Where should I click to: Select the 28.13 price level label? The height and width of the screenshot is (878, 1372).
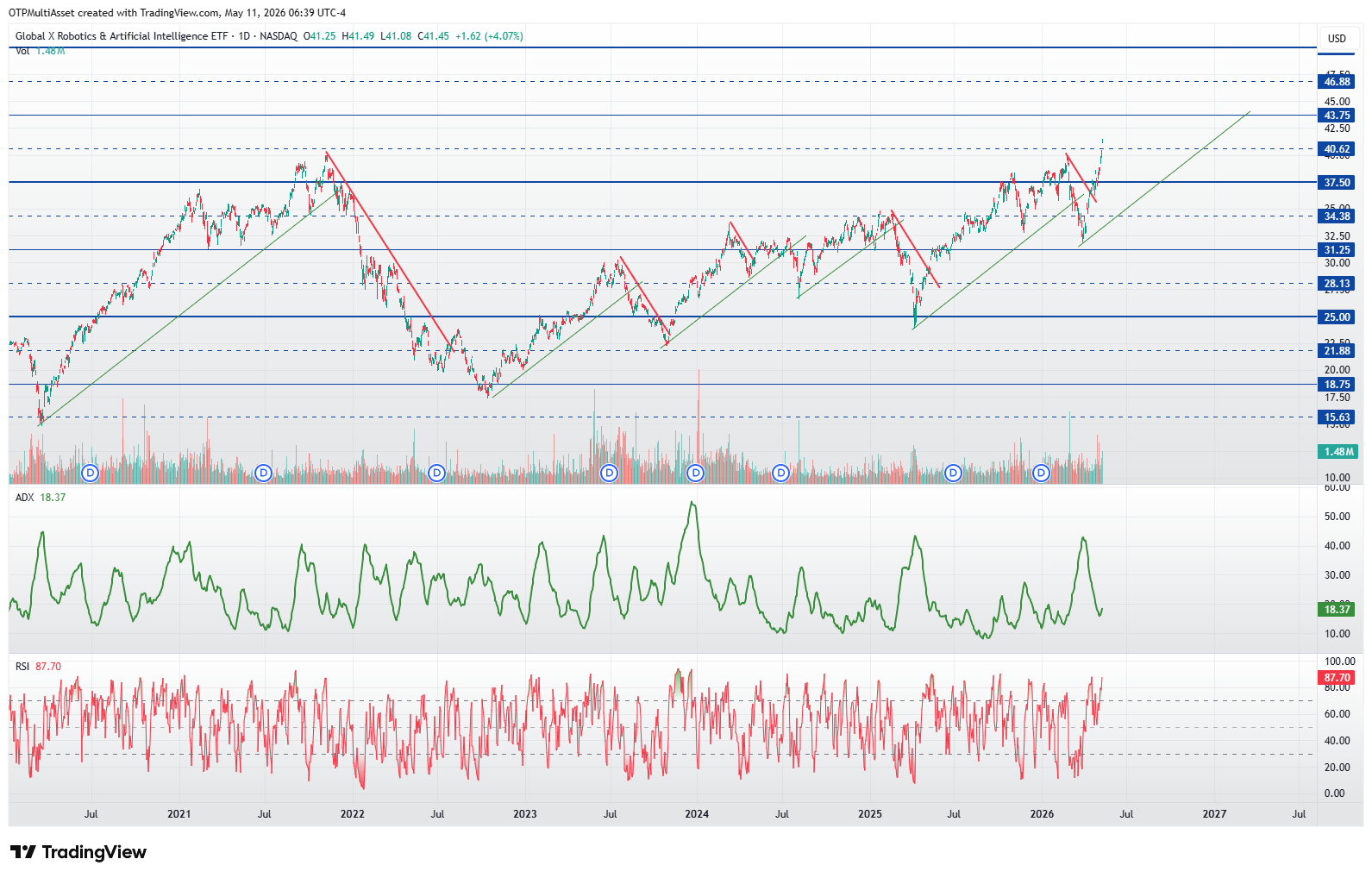1337,284
